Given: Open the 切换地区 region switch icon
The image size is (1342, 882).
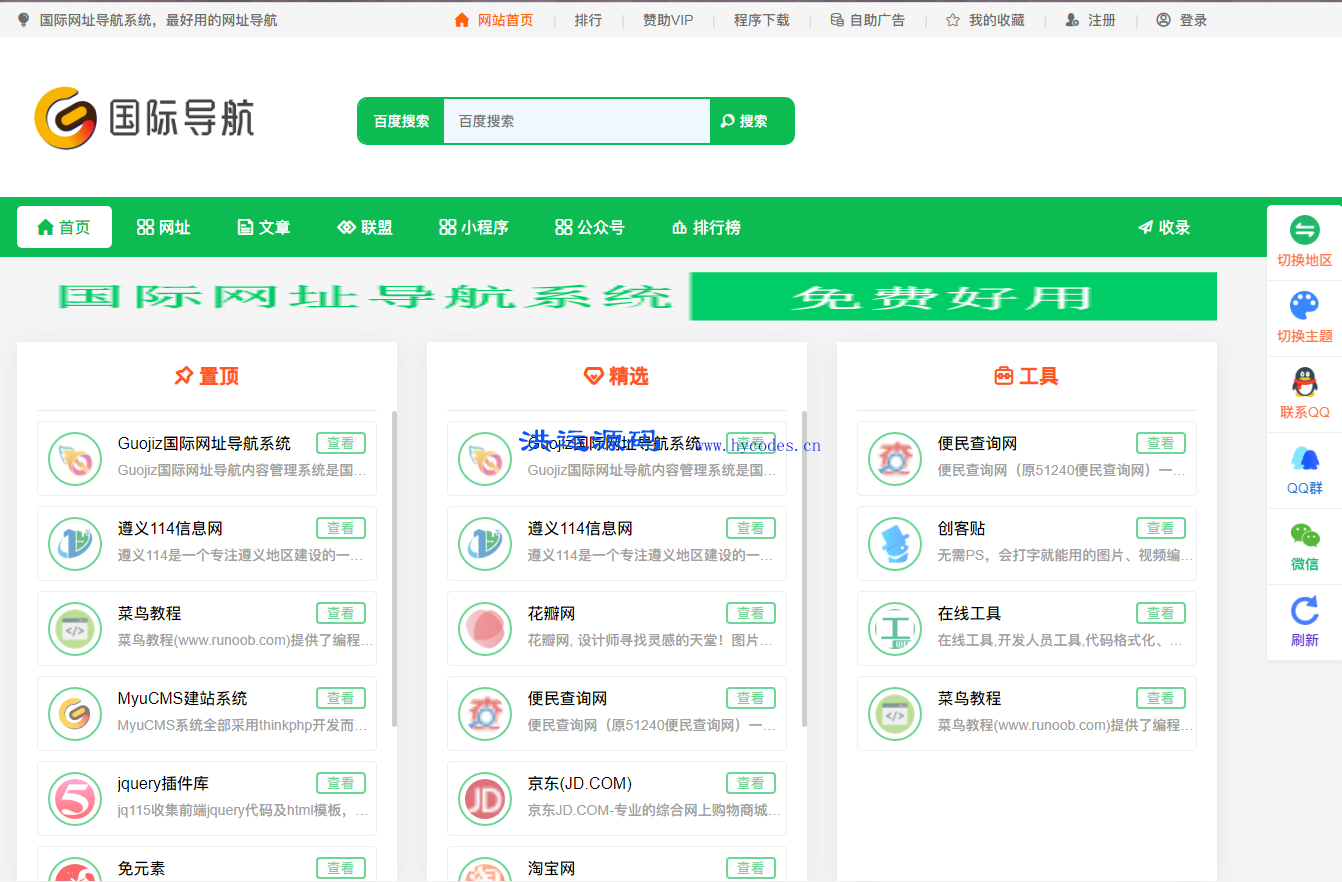Looking at the screenshot, I should click(x=1304, y=231).
